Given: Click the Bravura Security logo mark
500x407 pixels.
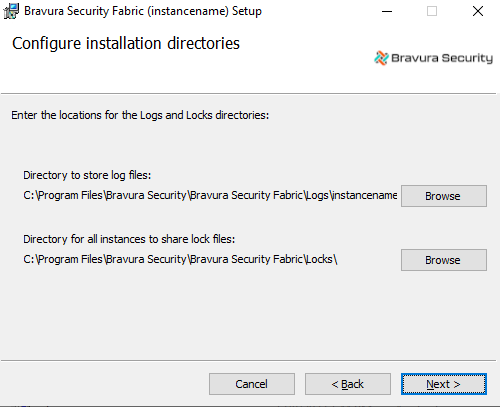Looking at the screenshot, I should [x=381, y=58].
